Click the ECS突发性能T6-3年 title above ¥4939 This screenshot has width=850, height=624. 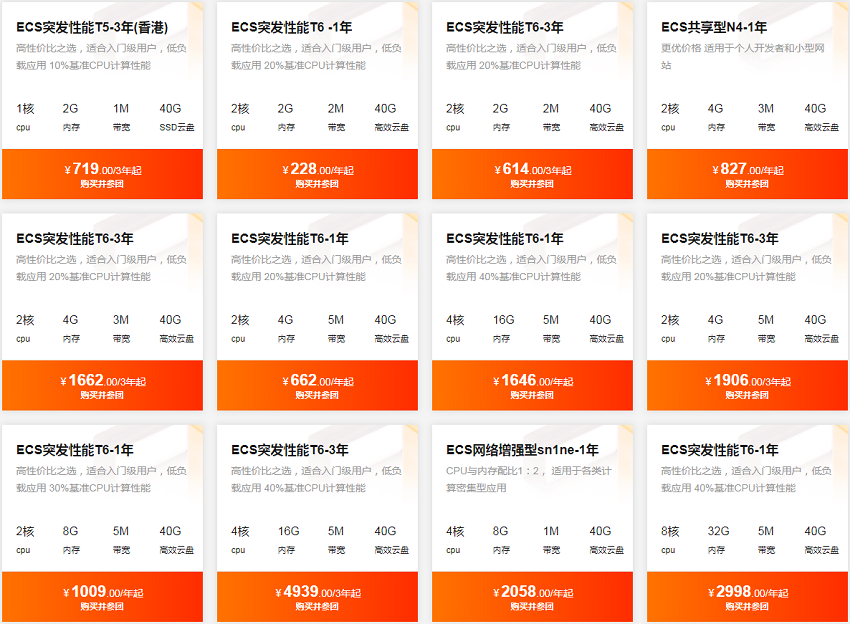(x=290, y=450)
